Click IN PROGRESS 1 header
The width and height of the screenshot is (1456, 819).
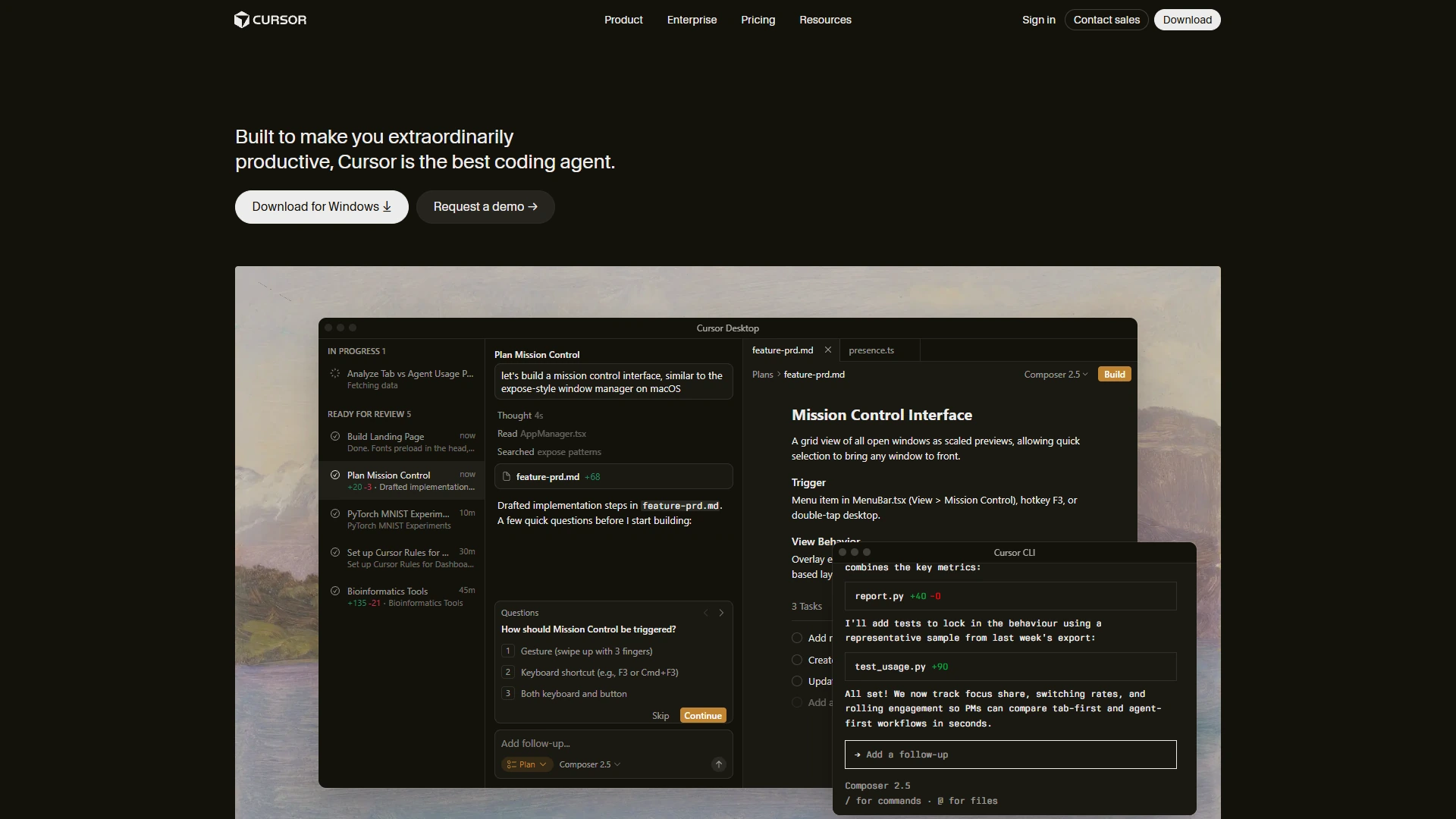[356, 351]
